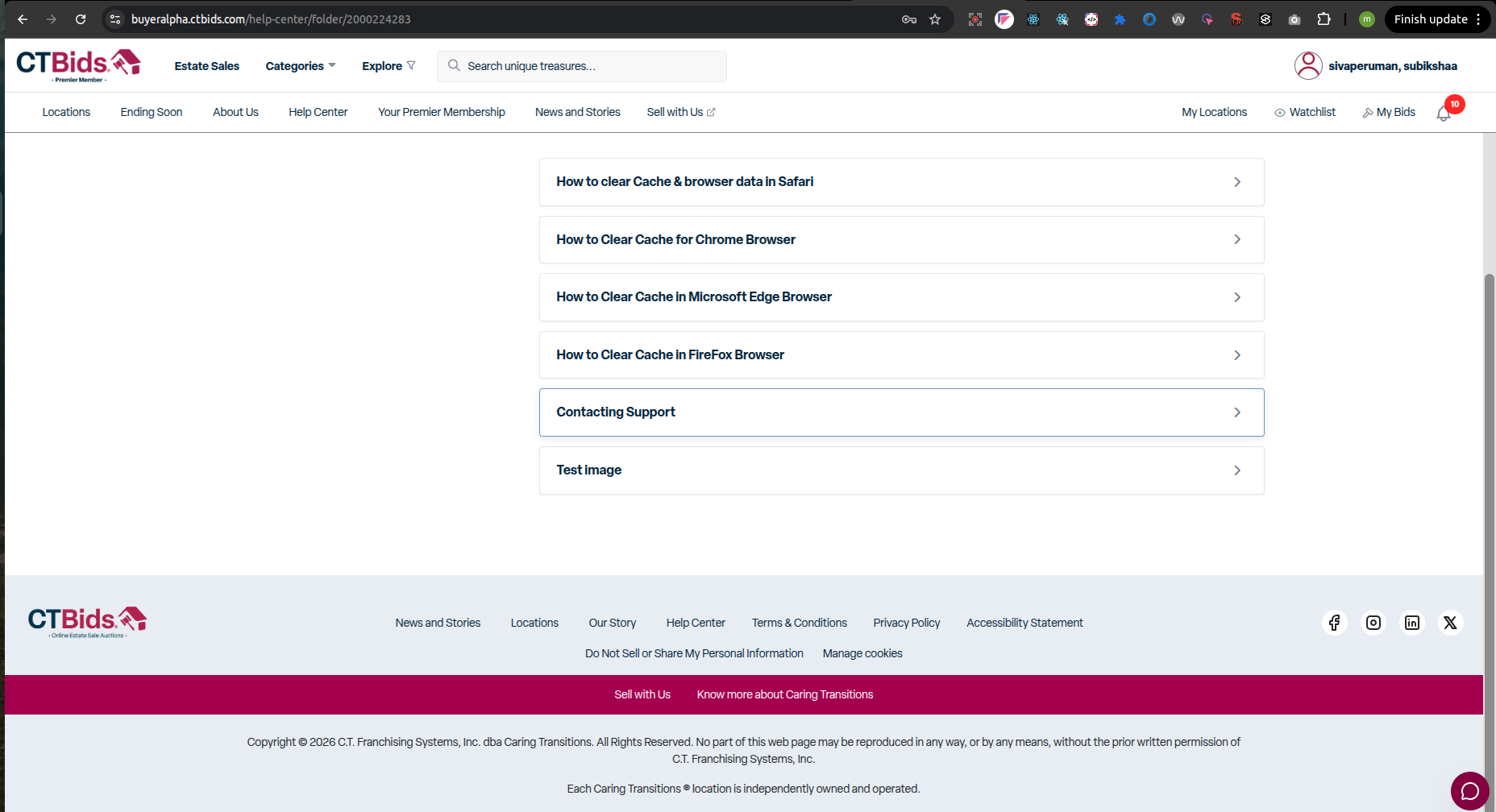Go to Locations in the navigation bar

[x=66, y=112]
